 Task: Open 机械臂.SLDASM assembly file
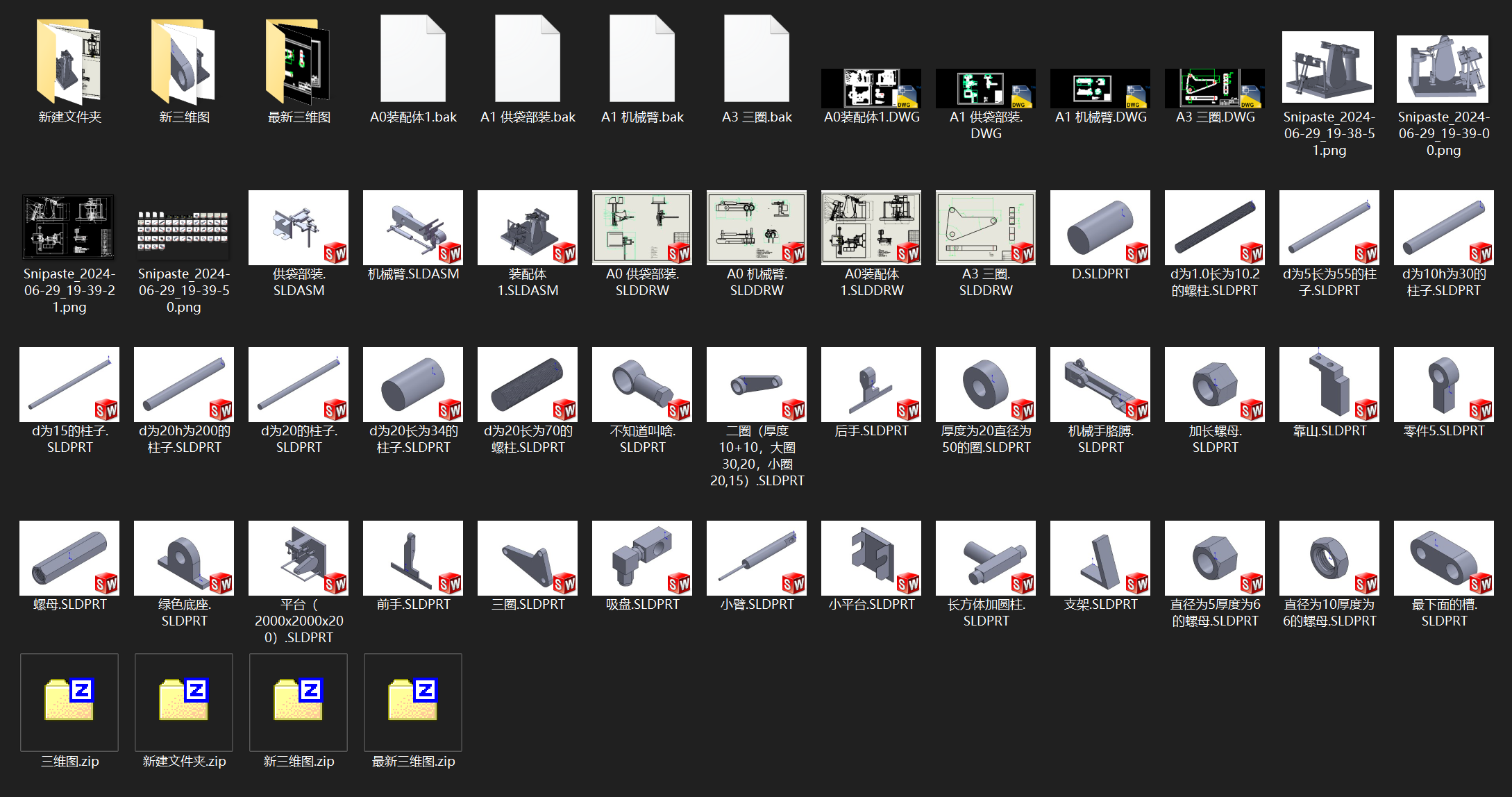(413, 228)
